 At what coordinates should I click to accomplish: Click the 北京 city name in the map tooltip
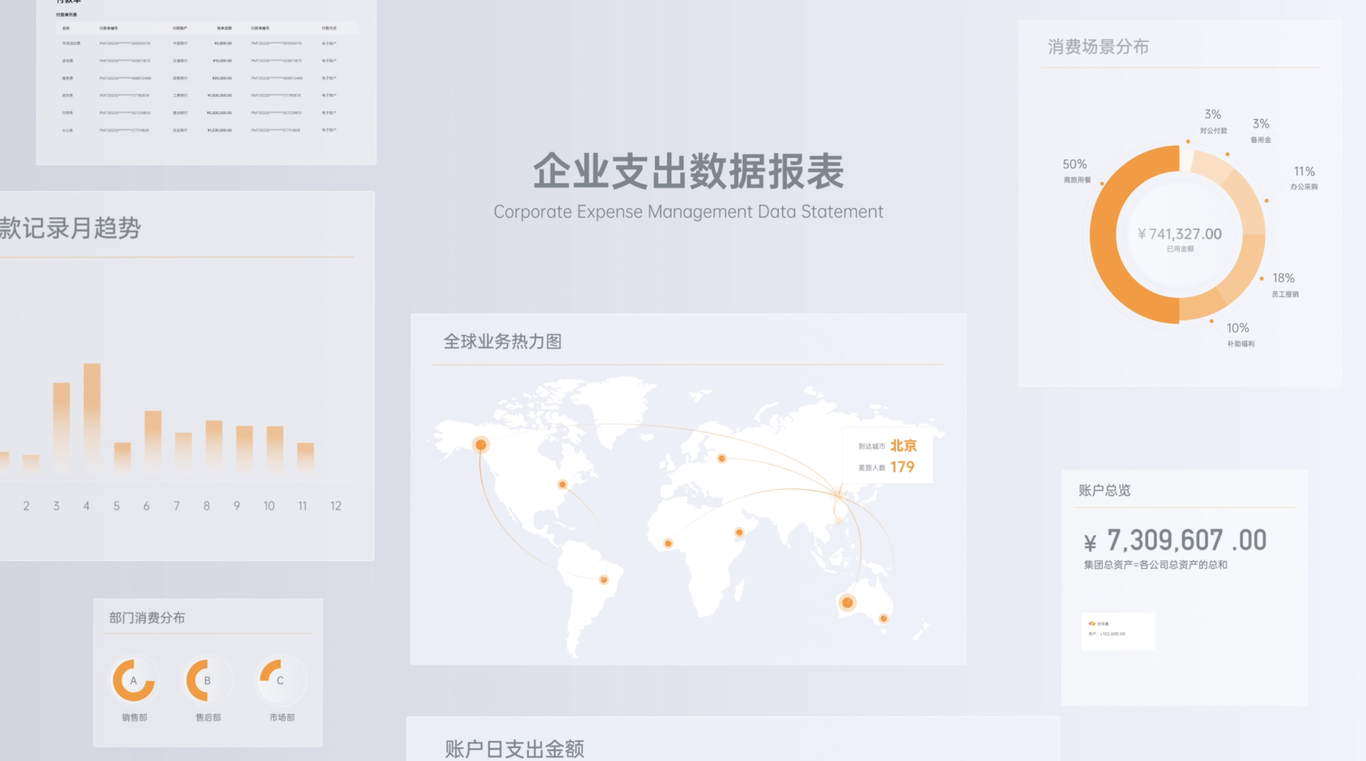(903, 446)
